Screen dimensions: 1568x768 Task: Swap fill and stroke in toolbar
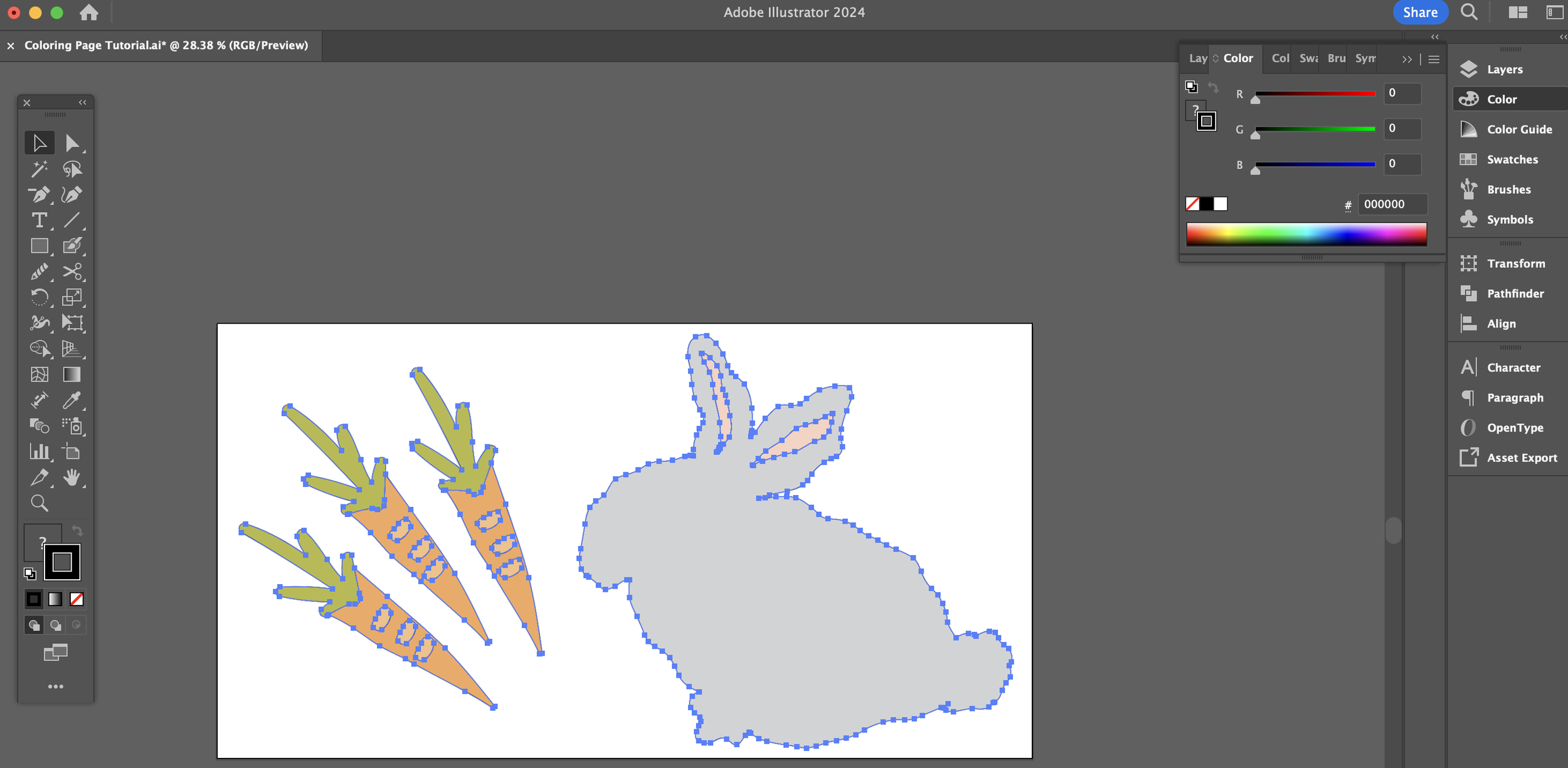click(77, 530)
